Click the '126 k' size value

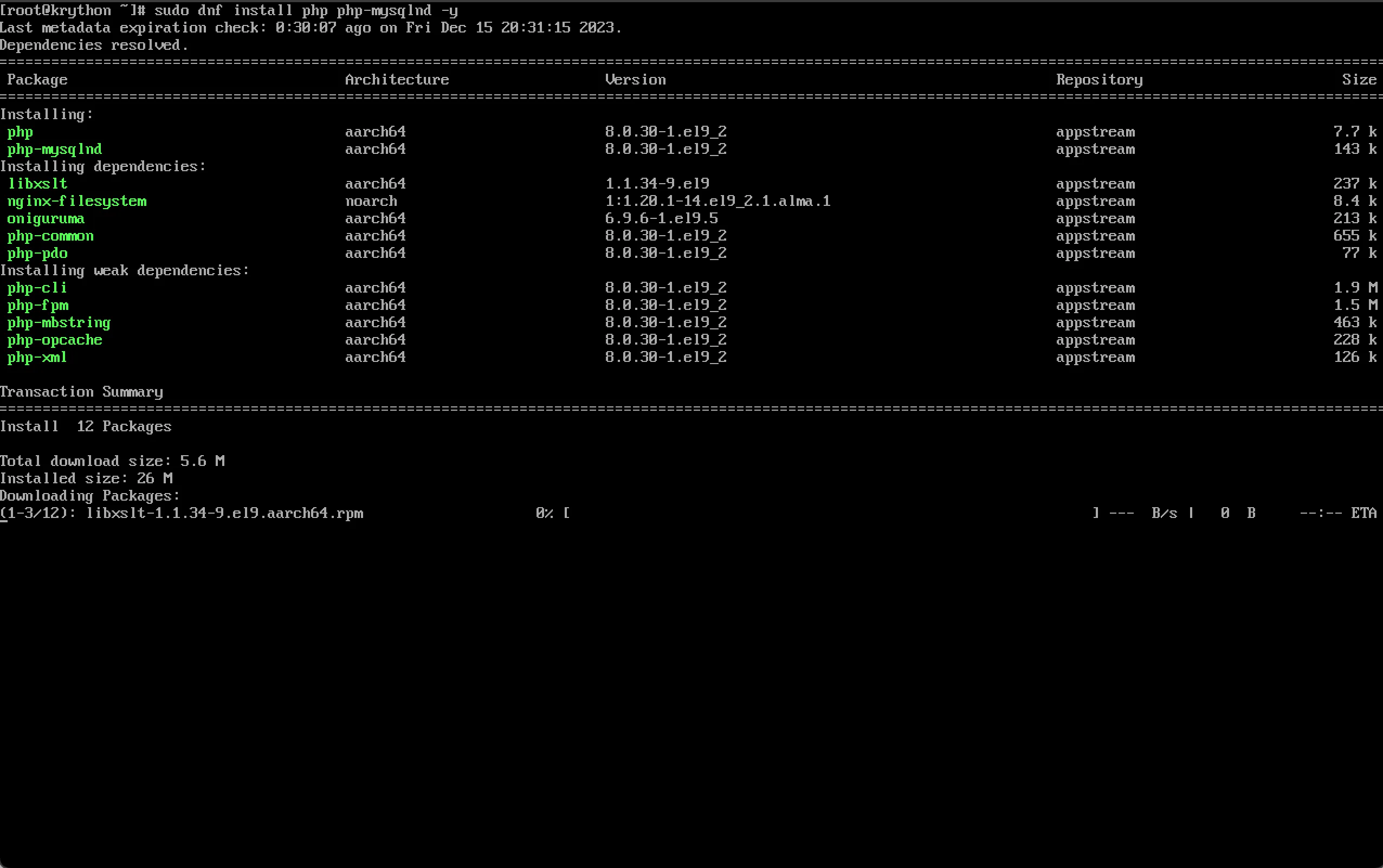click(x=1355, y=357)
